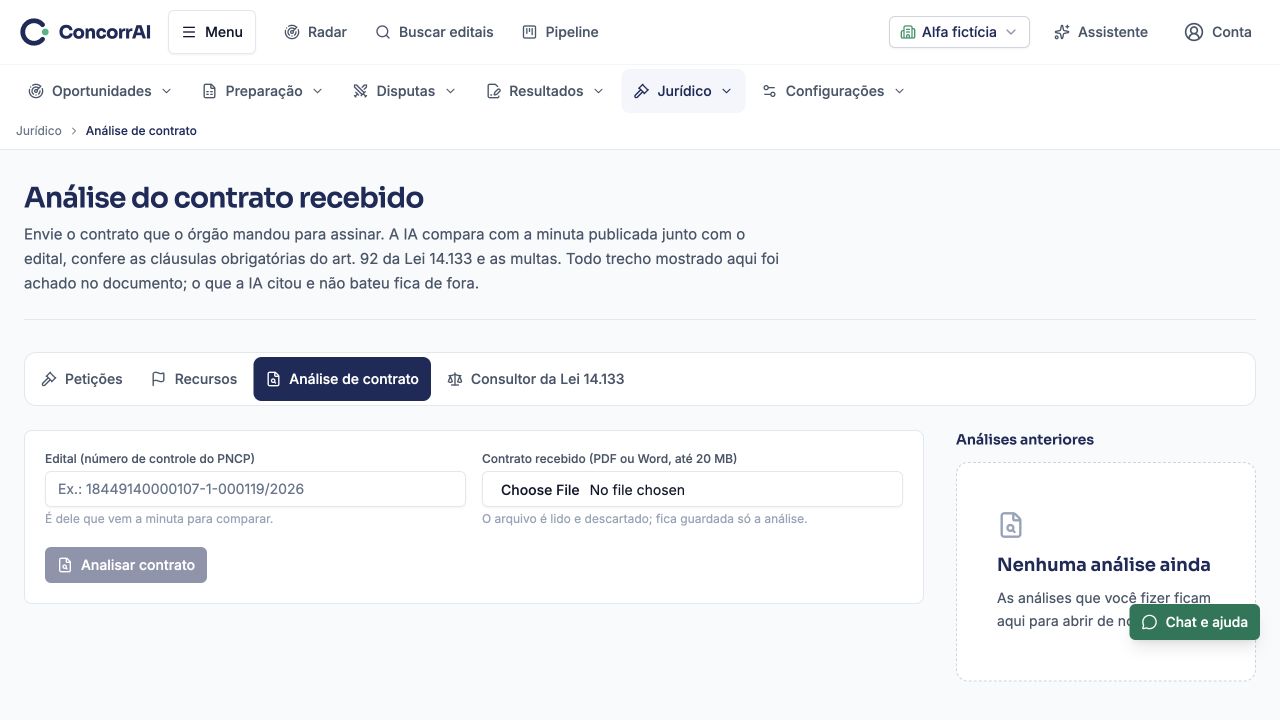1280x720 pixels.
Task: Click the Análises anteriores heading
Action: (x=1025, y=439)
